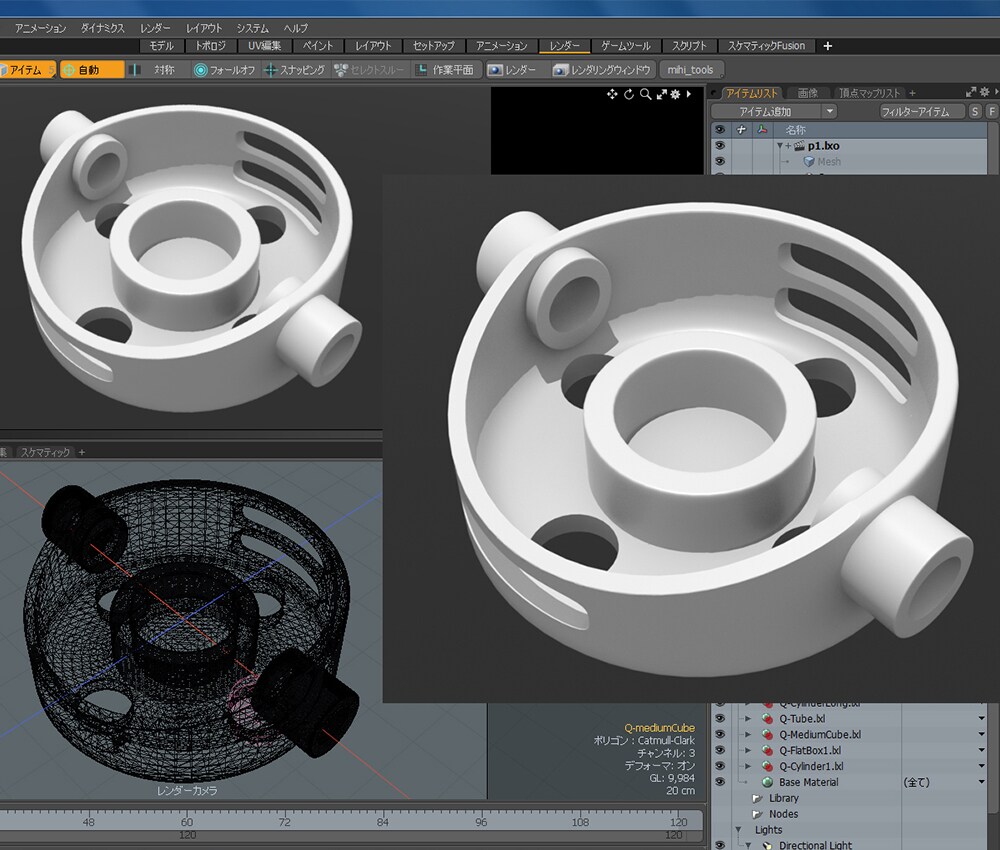Collapse the Lights group
Screen dimensions: 1000x850
click(x=739, y=830)
